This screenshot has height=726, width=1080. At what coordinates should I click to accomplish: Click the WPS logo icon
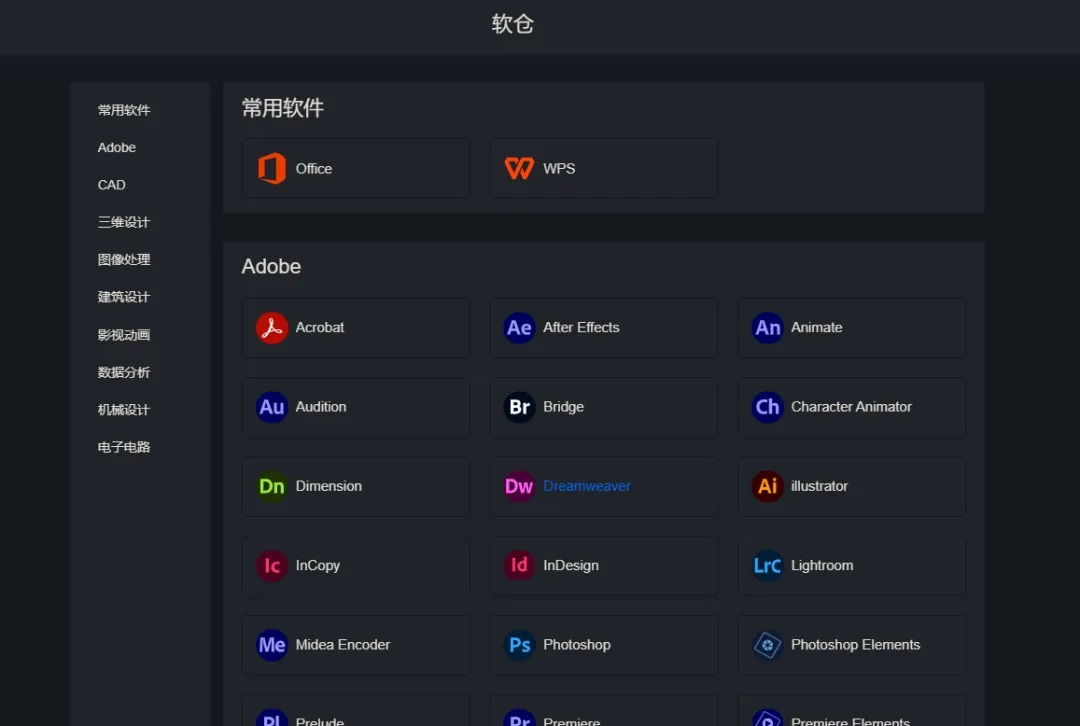point(519,168)
